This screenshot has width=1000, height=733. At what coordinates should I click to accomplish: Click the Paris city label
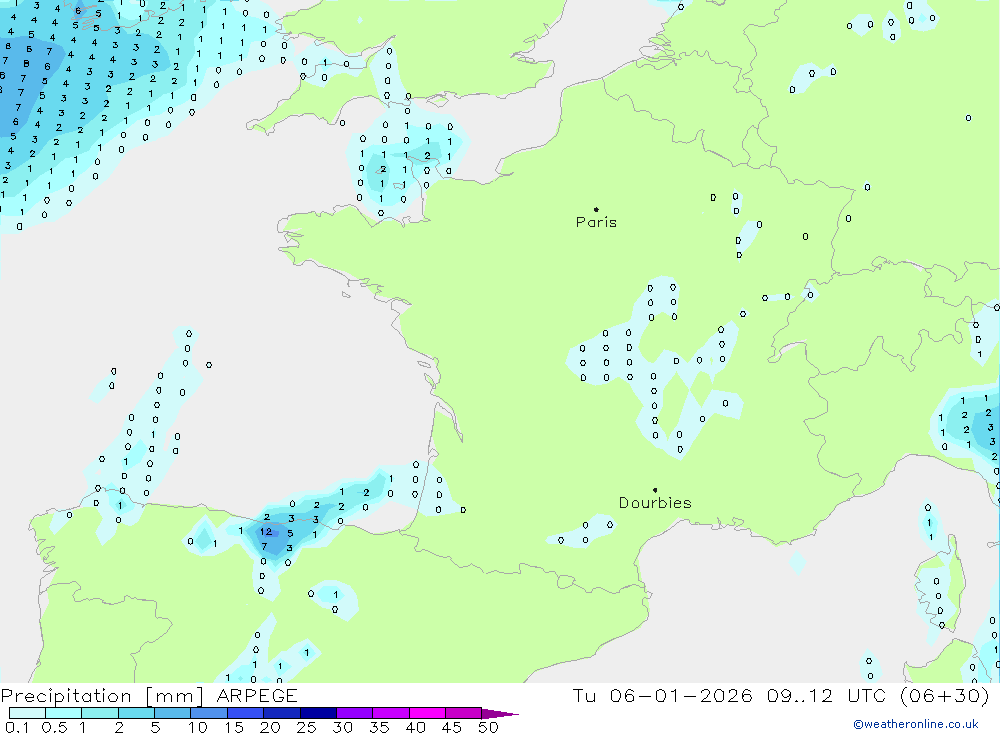pyautogui.click(x=596, y=222)
